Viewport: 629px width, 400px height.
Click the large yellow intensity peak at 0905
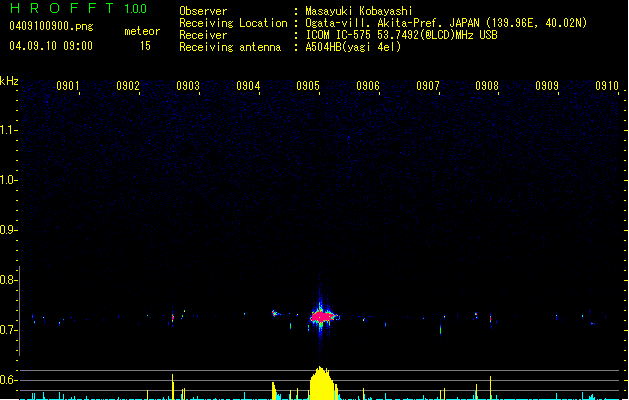coord(321,383)
